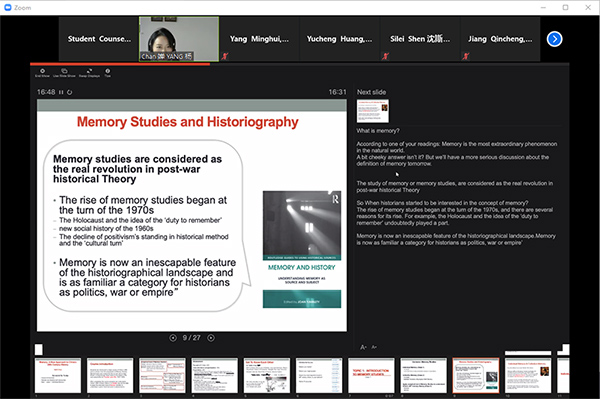Select Chan YANG's video tile

(x=179, y=39)
